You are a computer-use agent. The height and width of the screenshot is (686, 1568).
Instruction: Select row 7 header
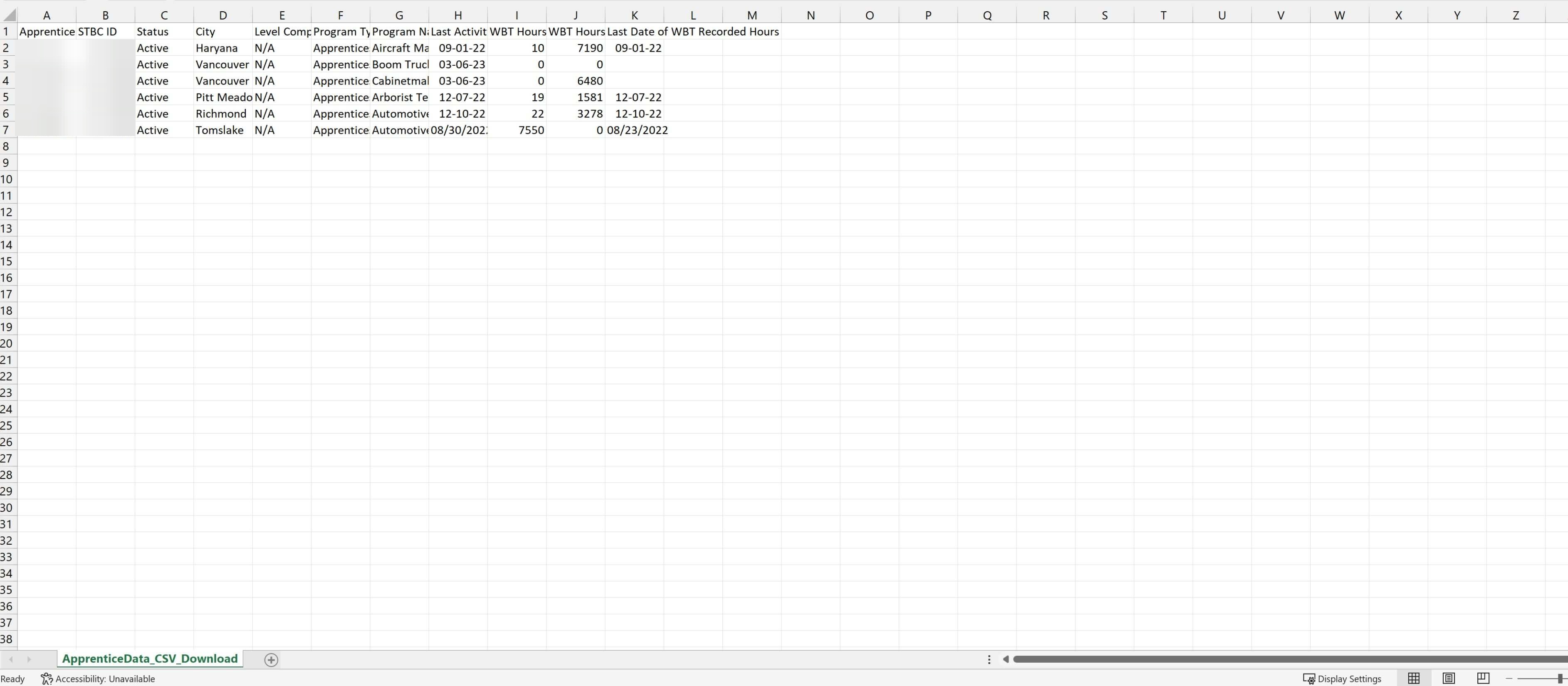pyautogui.click(x=6, y=130)
